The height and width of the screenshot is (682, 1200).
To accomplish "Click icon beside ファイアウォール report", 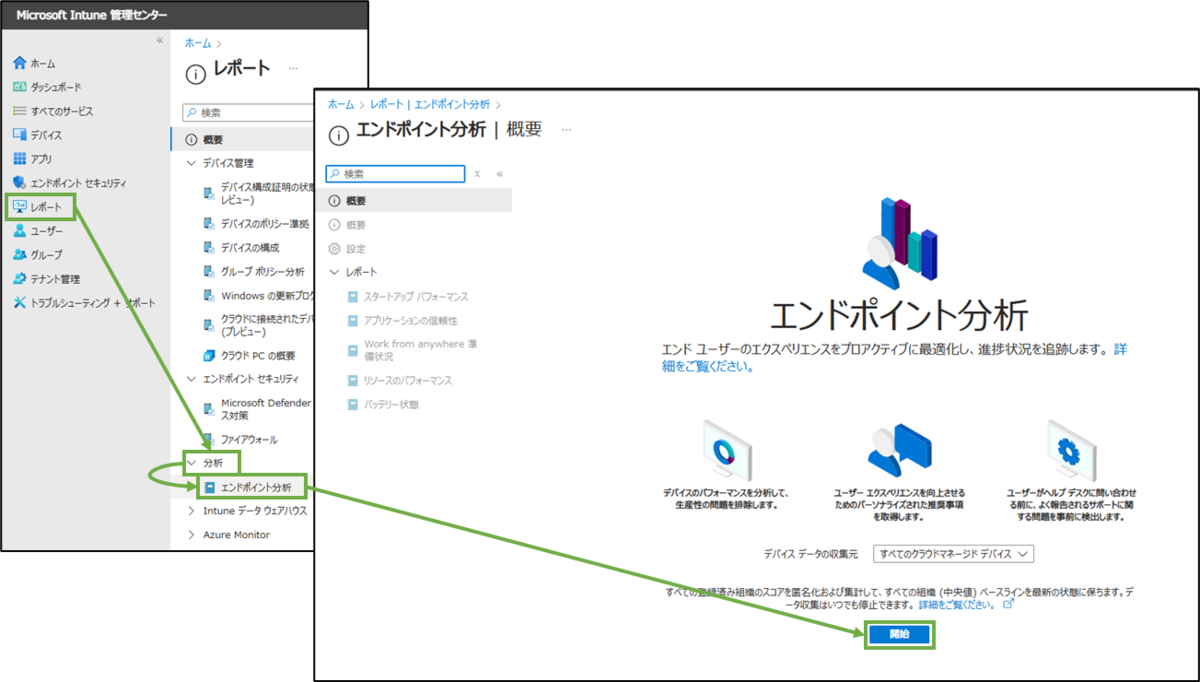I will 210,439.
